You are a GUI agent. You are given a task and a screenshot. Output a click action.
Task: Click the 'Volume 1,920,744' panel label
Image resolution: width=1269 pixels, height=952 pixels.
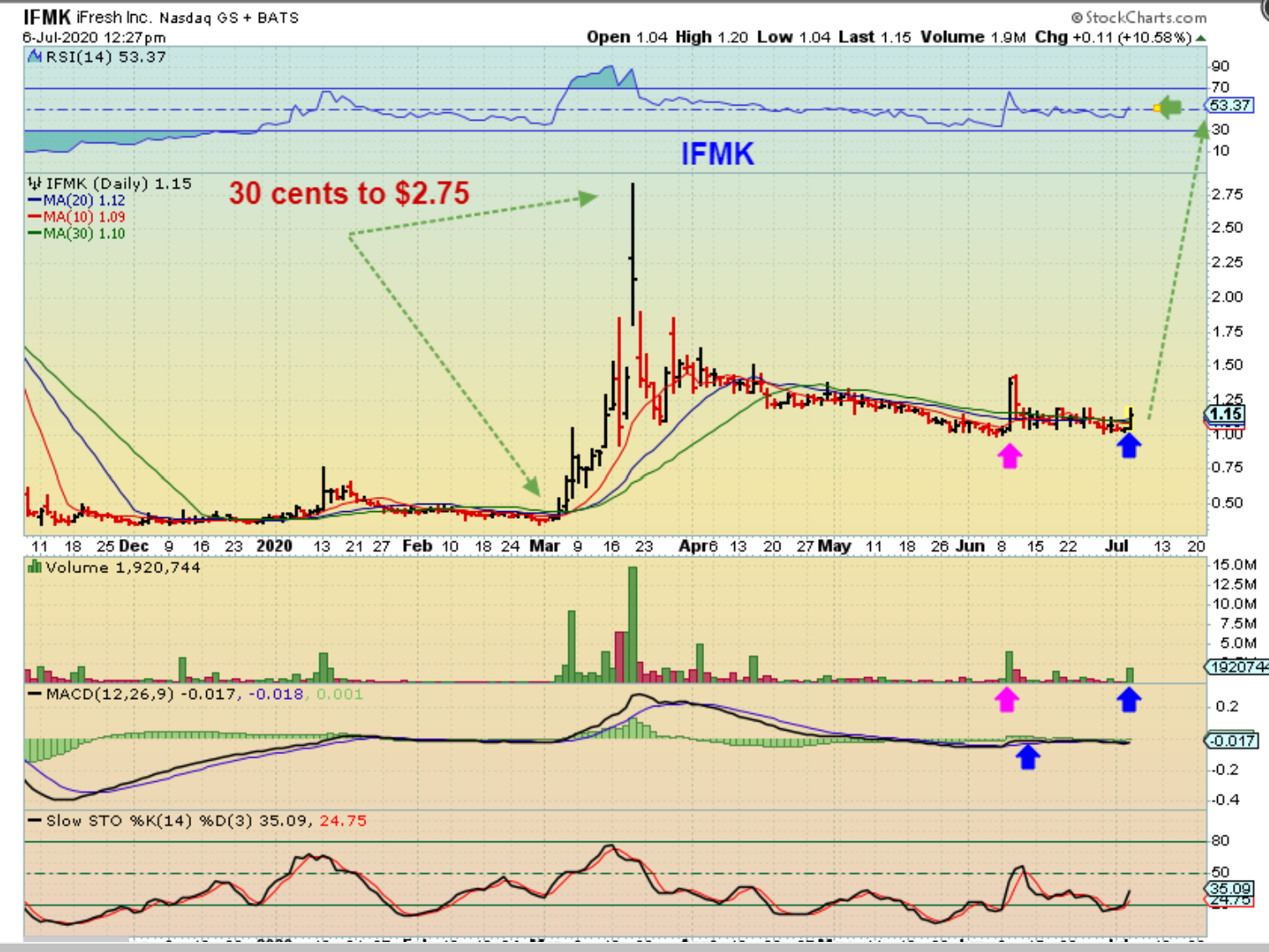coord(123,567)
